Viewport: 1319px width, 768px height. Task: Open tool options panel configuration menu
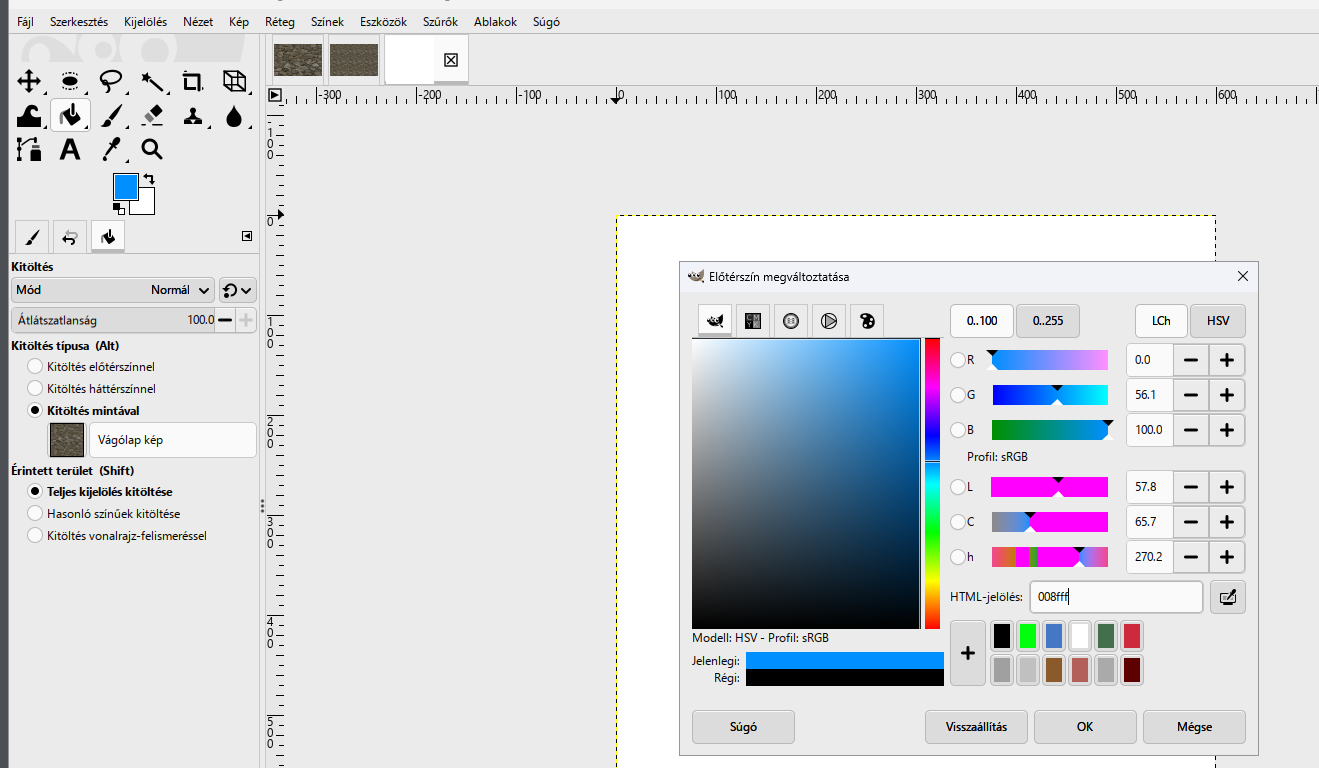pyautogui.click(x=247, y=236)
